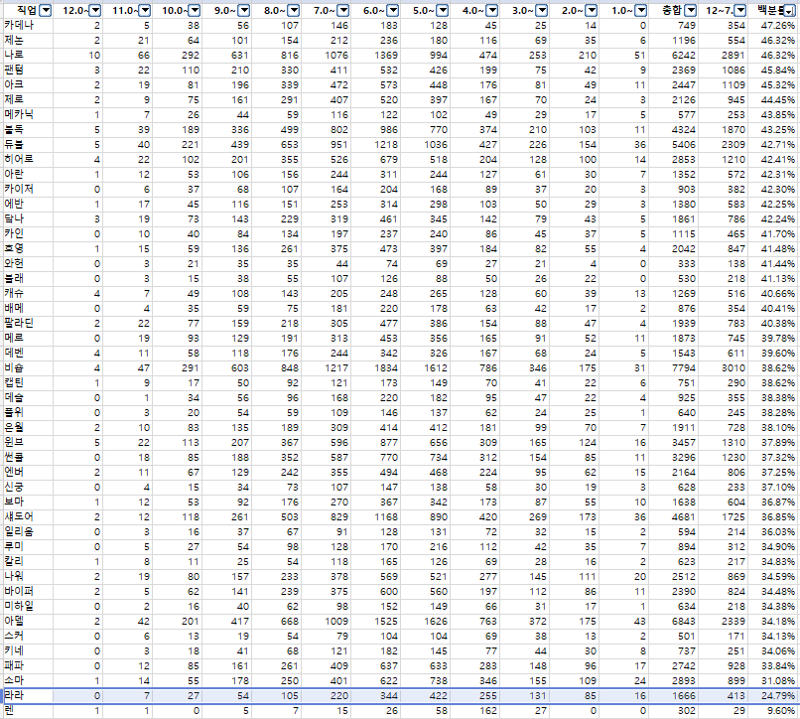Select the 루미 job name cell

pos(28,547)
